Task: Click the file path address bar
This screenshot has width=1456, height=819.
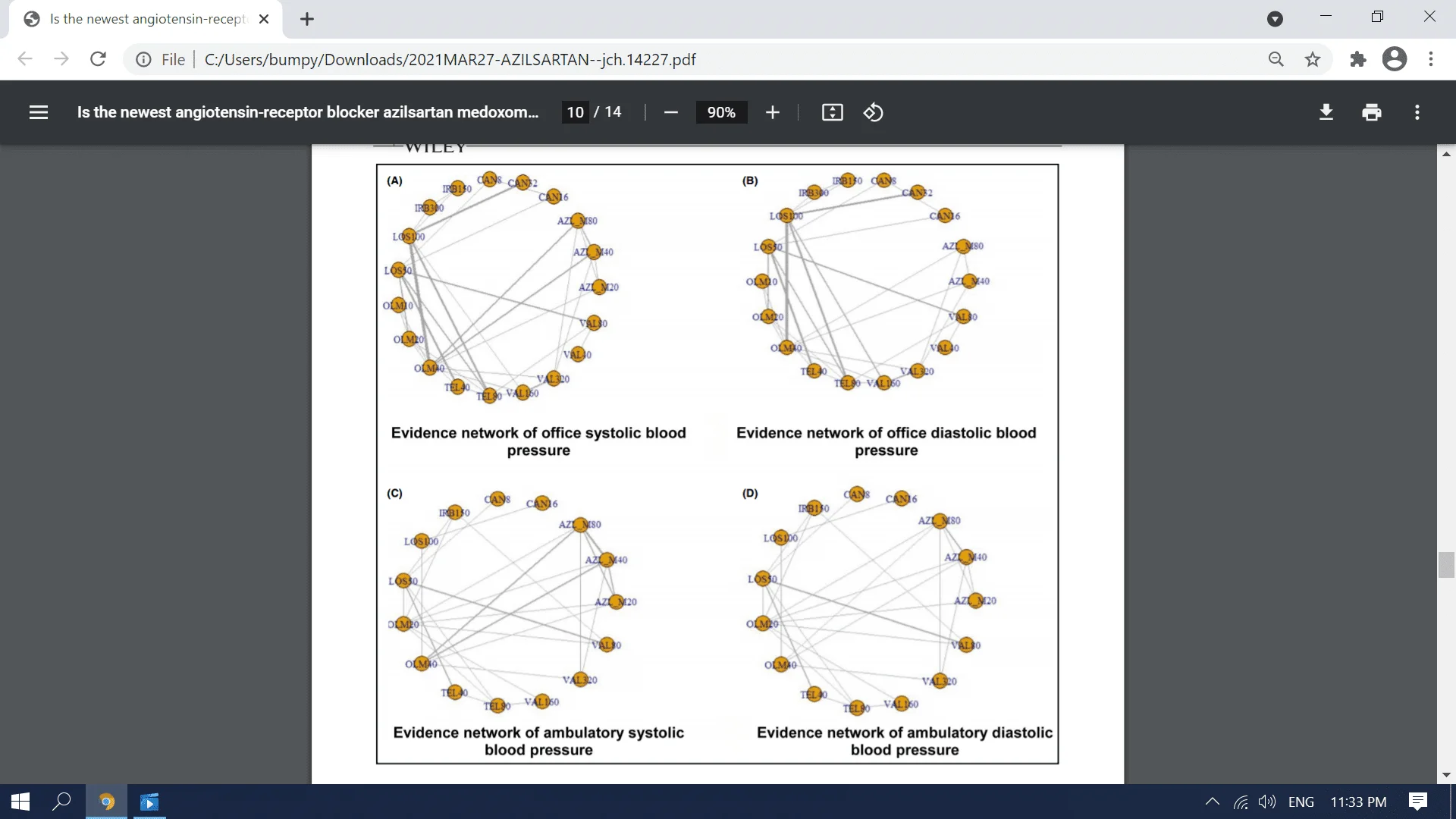Action: coord(450,59)
